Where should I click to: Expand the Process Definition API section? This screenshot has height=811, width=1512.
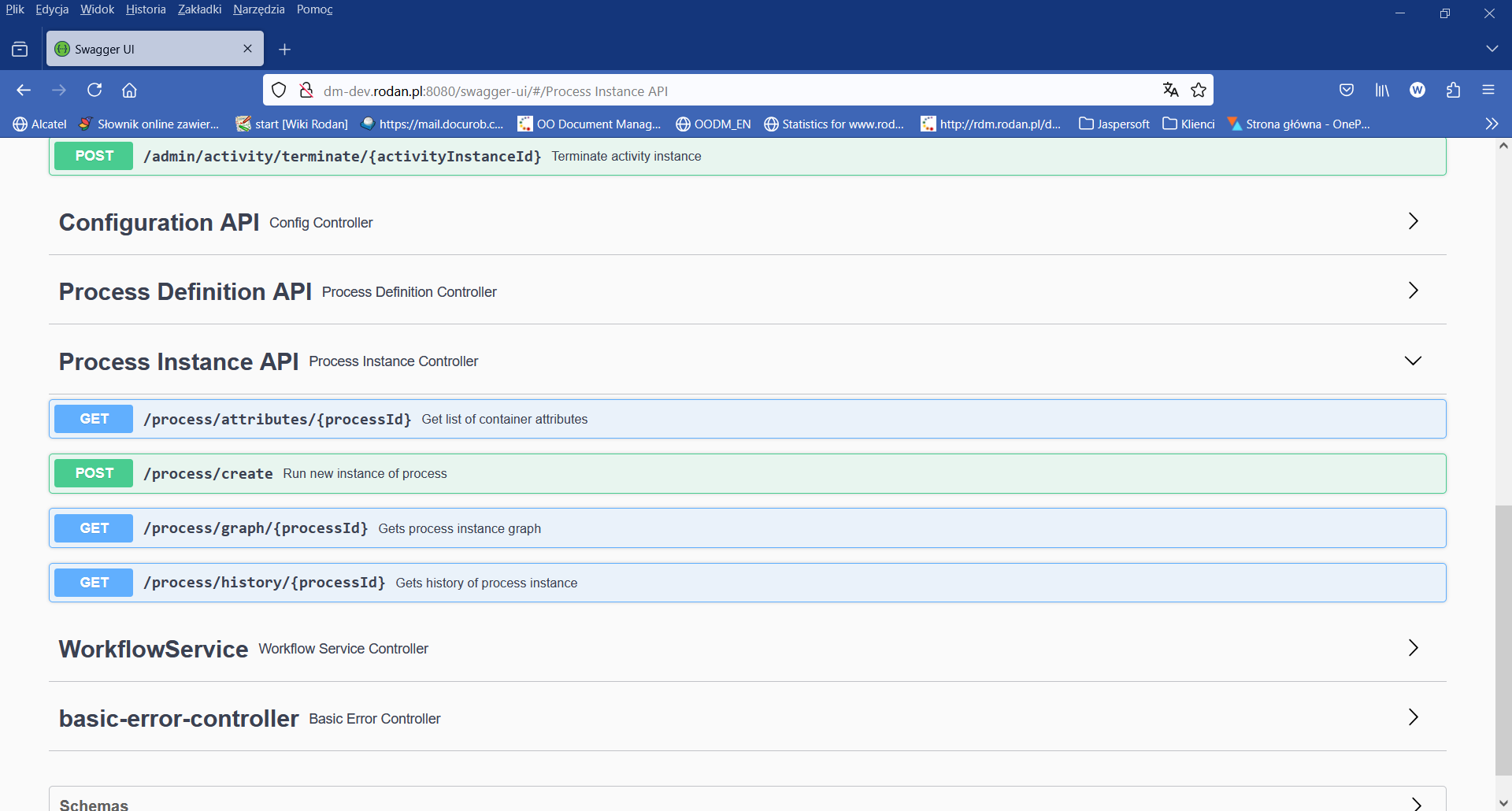[x=1413, y=291]
